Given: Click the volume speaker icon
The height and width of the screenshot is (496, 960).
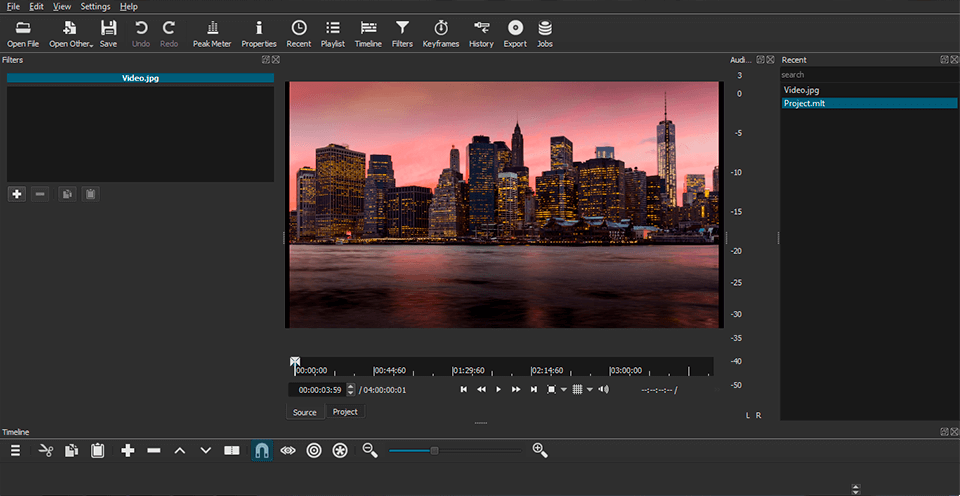Looking at the screenshot, I should [x=604, y=389].
